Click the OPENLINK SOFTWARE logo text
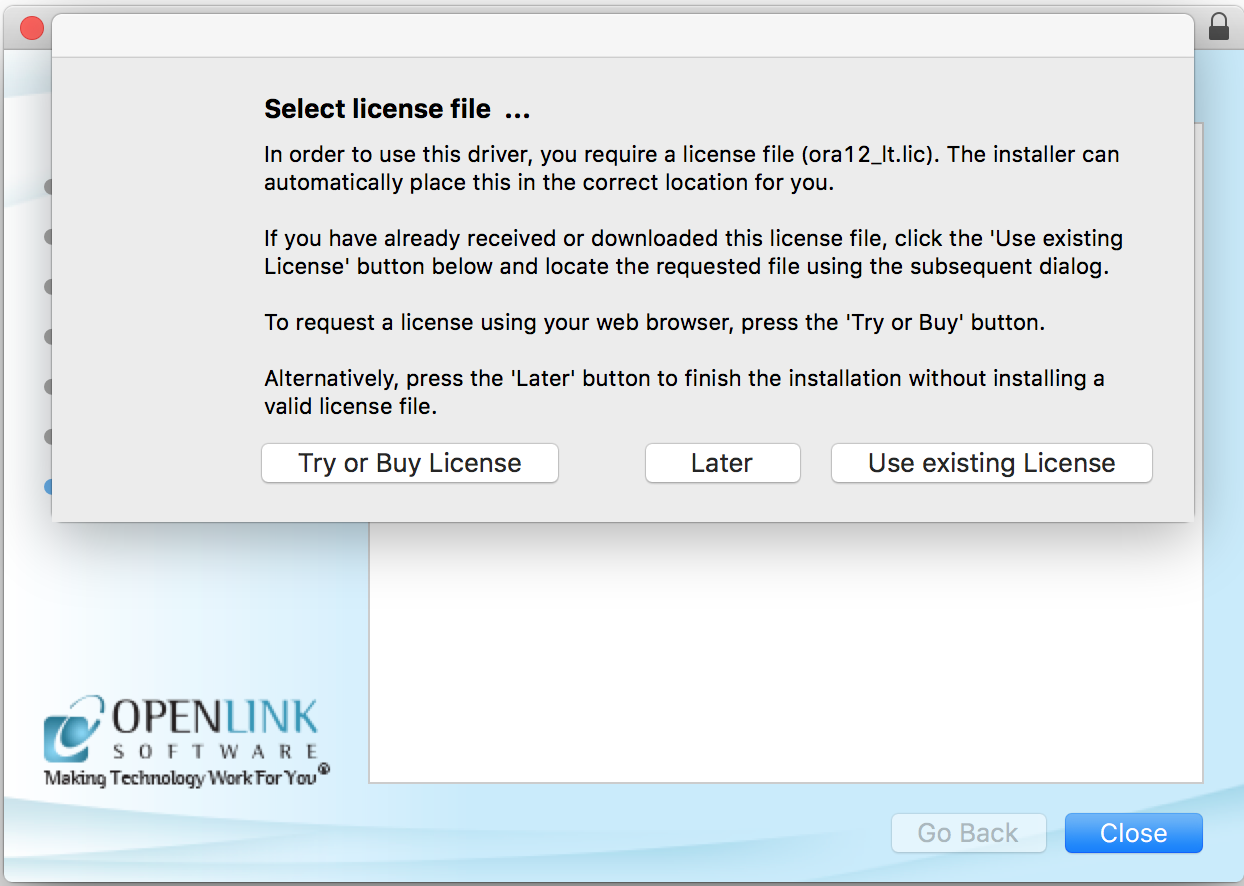 tap(215, 729)
